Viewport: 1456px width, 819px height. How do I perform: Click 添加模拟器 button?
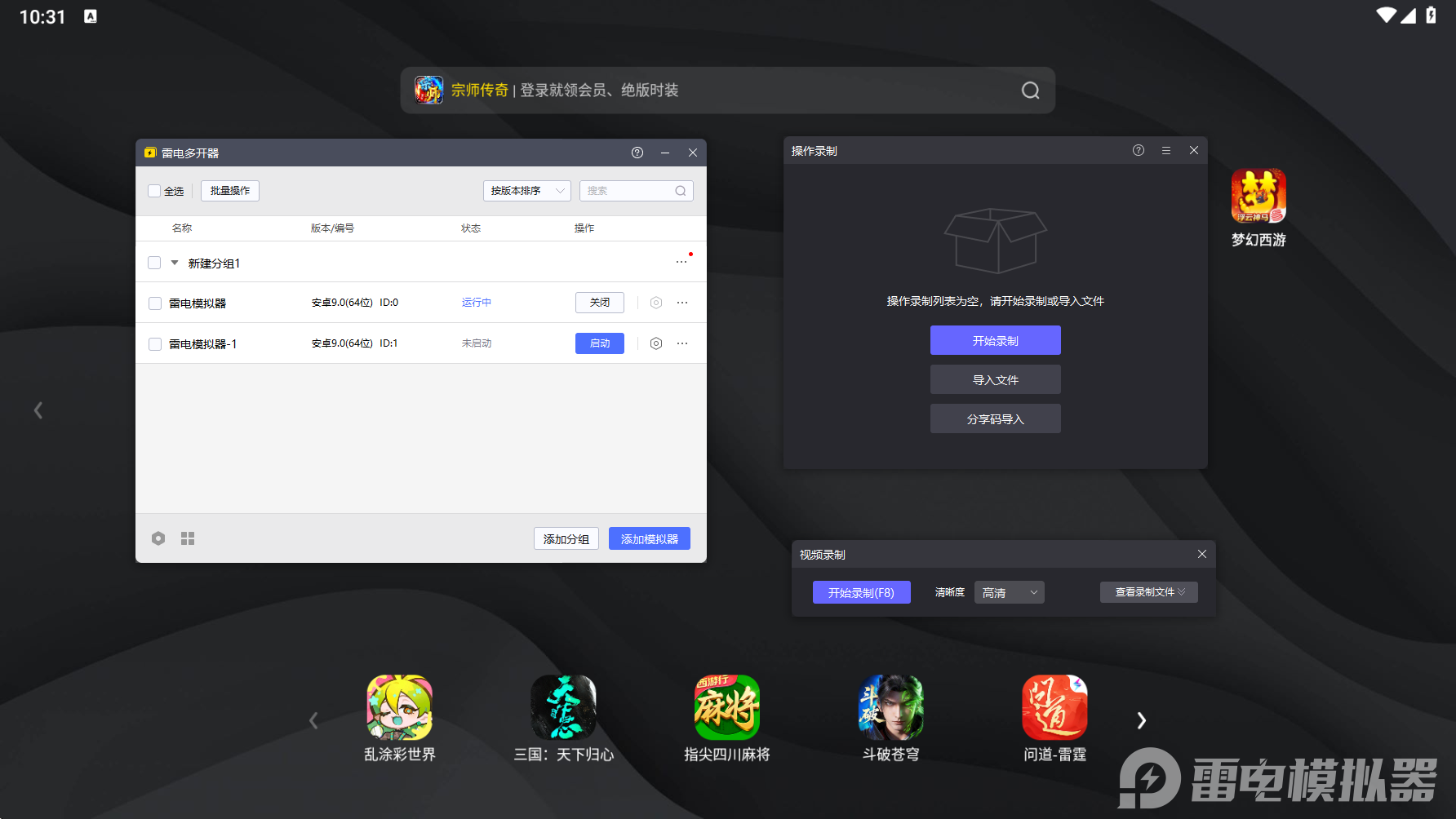point(650,538)
